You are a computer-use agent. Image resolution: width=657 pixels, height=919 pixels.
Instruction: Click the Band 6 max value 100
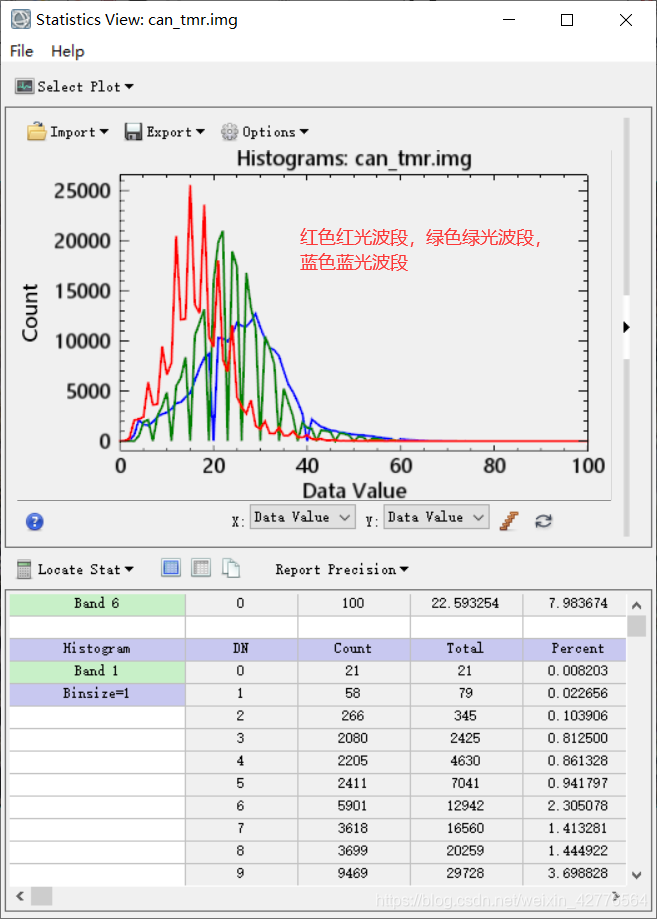pos(353,604)
